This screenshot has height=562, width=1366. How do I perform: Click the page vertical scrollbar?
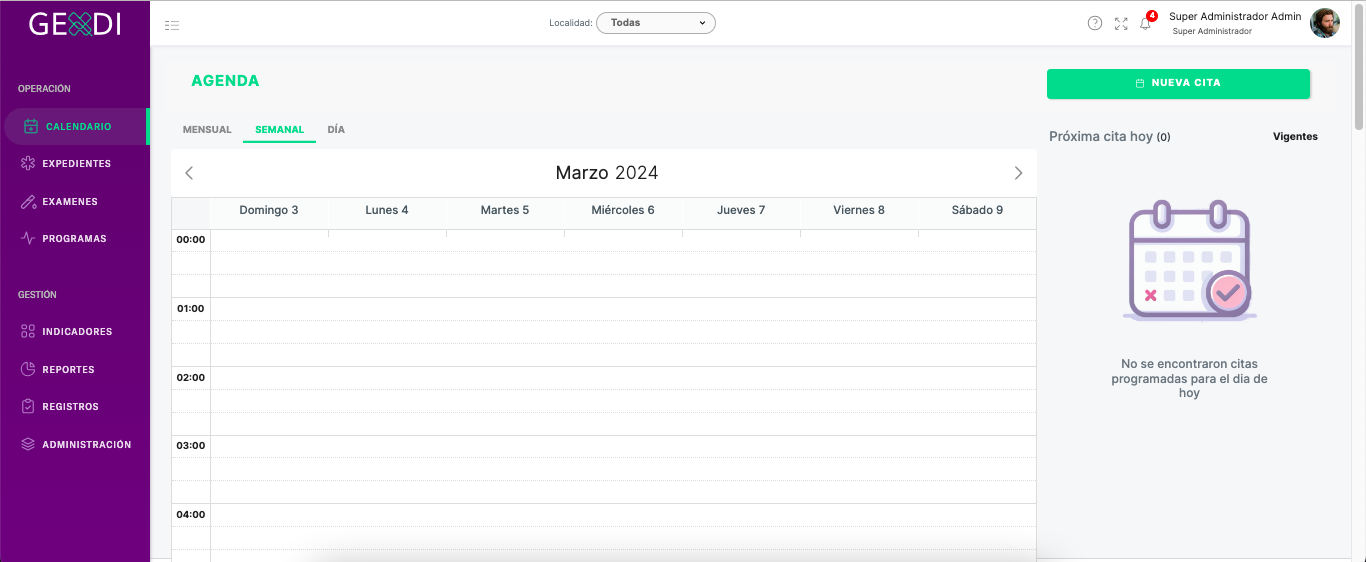point(1359,67)
